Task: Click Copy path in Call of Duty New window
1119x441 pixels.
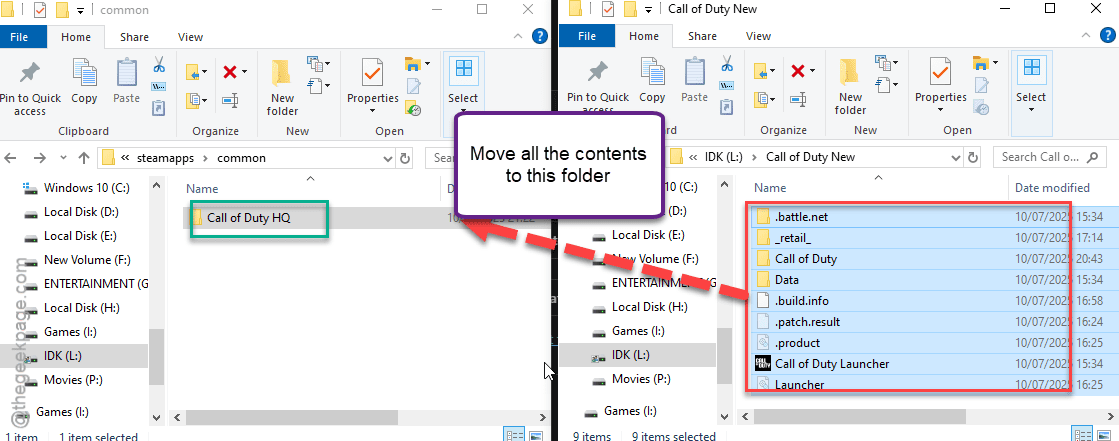Action: (726, 86)
